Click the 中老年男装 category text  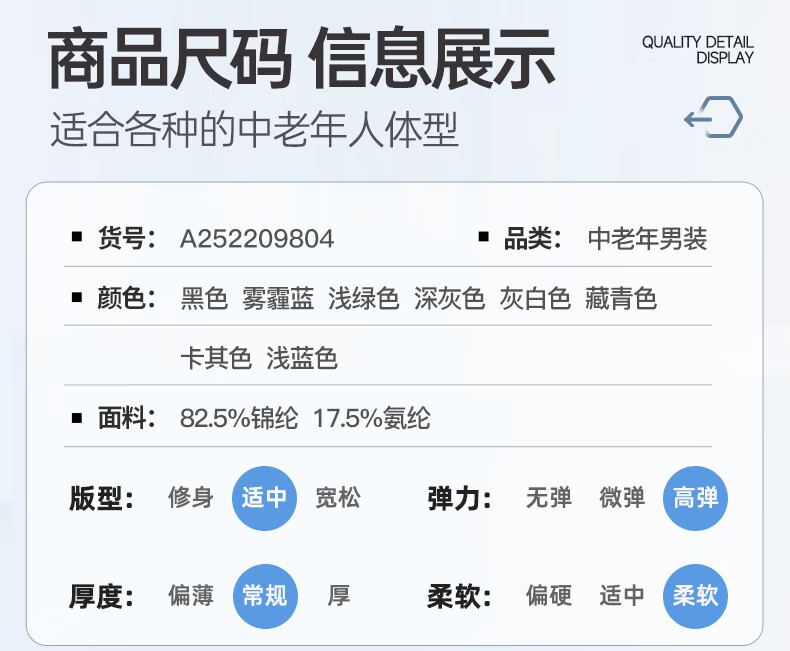[647, 238]
